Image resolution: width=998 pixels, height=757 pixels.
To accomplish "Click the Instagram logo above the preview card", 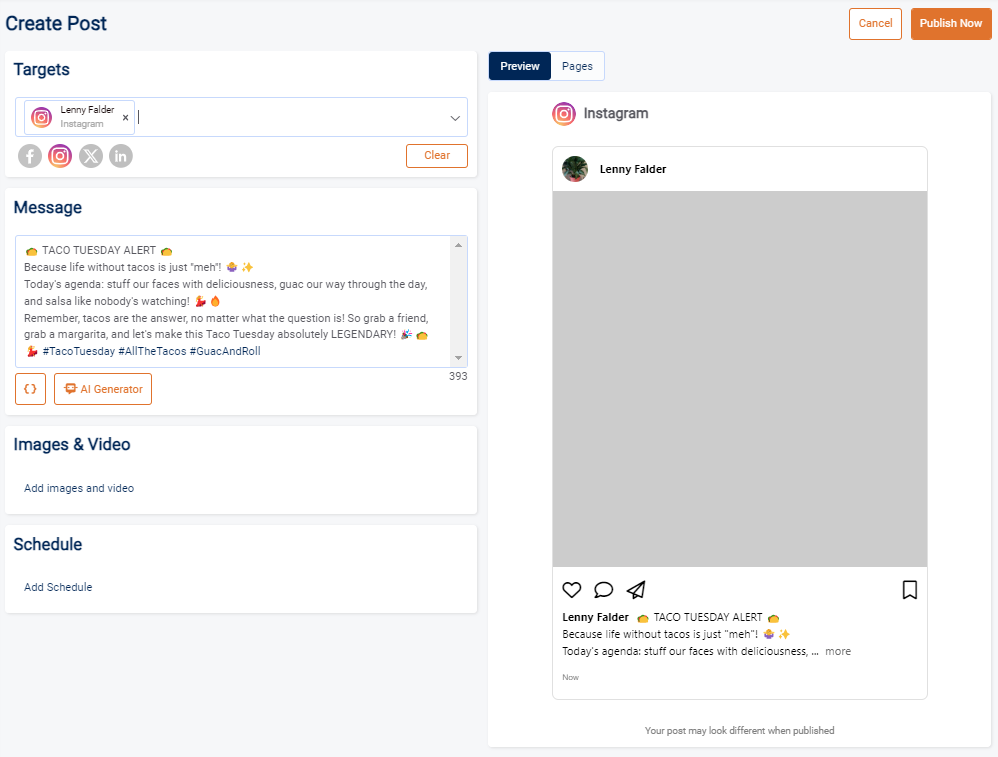I will point(564,114).
